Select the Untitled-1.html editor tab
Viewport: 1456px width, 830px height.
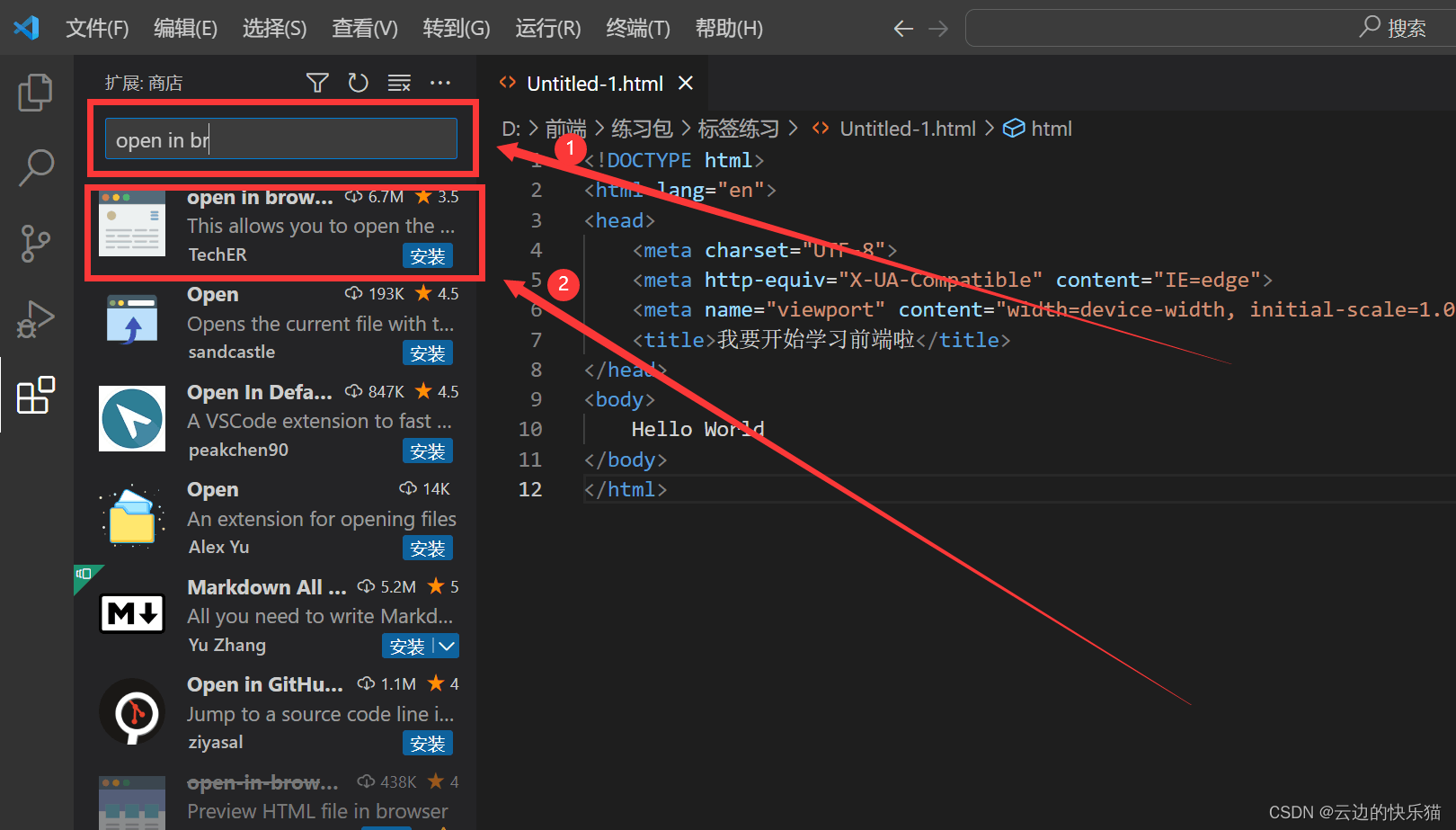(x=595, y=84)
